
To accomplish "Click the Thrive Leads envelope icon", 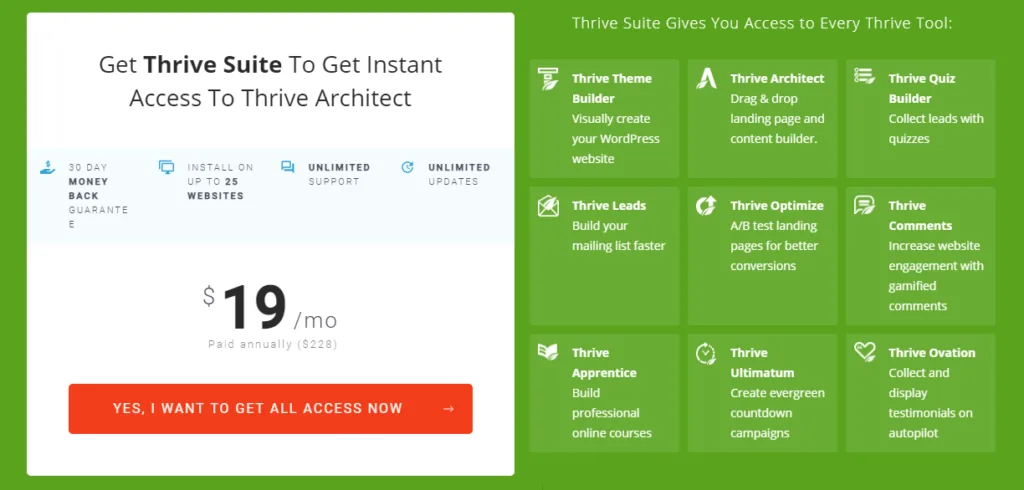I will (548, 206).
